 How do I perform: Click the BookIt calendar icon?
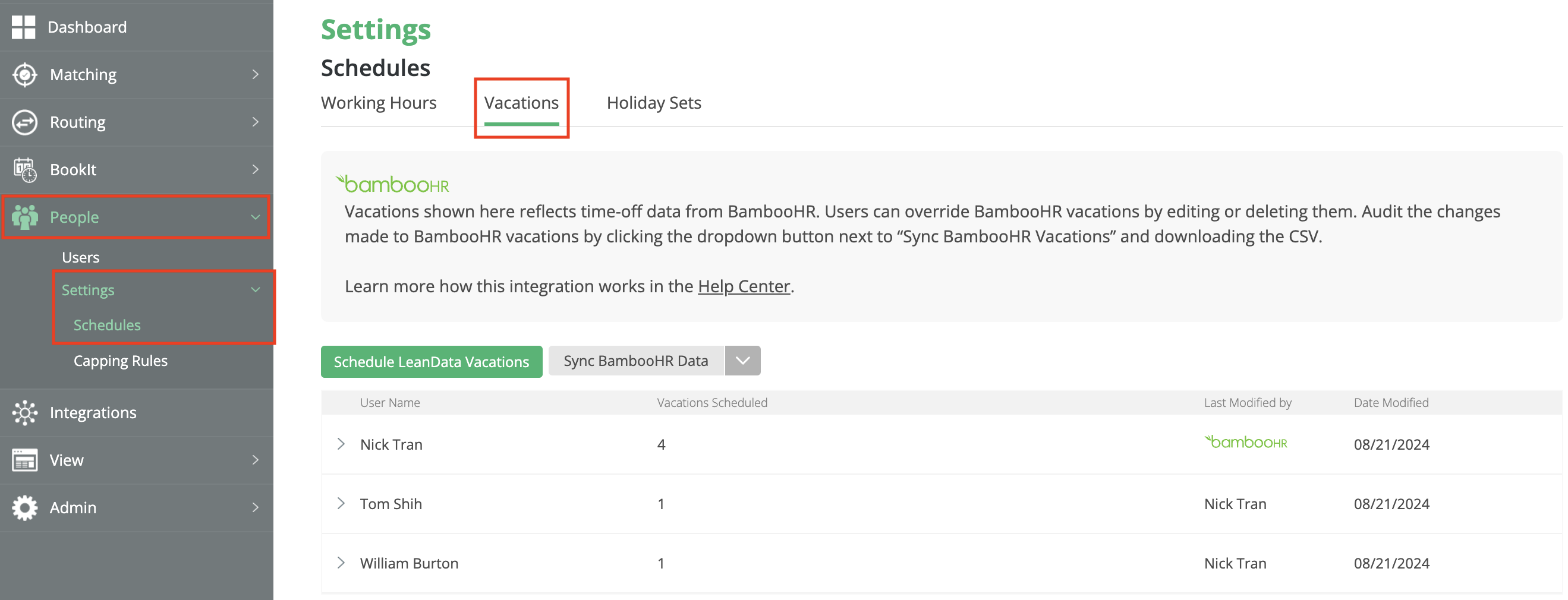pyautogui.click(x=25, y=170)
